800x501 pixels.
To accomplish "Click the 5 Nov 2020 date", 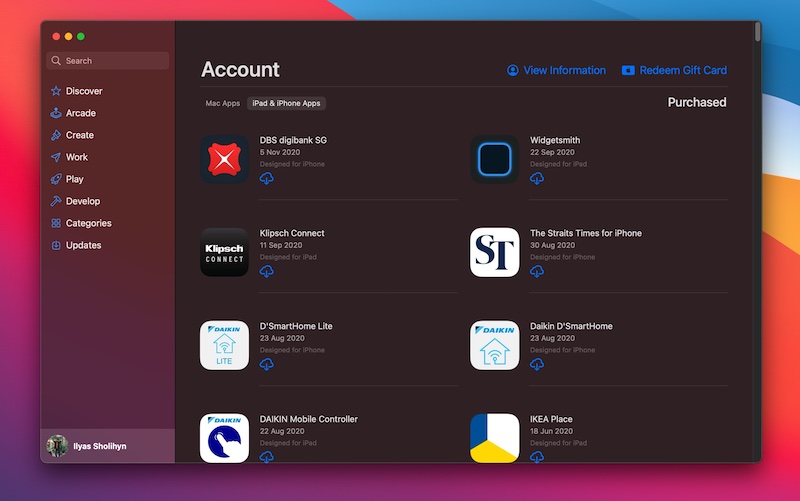I will (x=280, y=152).
